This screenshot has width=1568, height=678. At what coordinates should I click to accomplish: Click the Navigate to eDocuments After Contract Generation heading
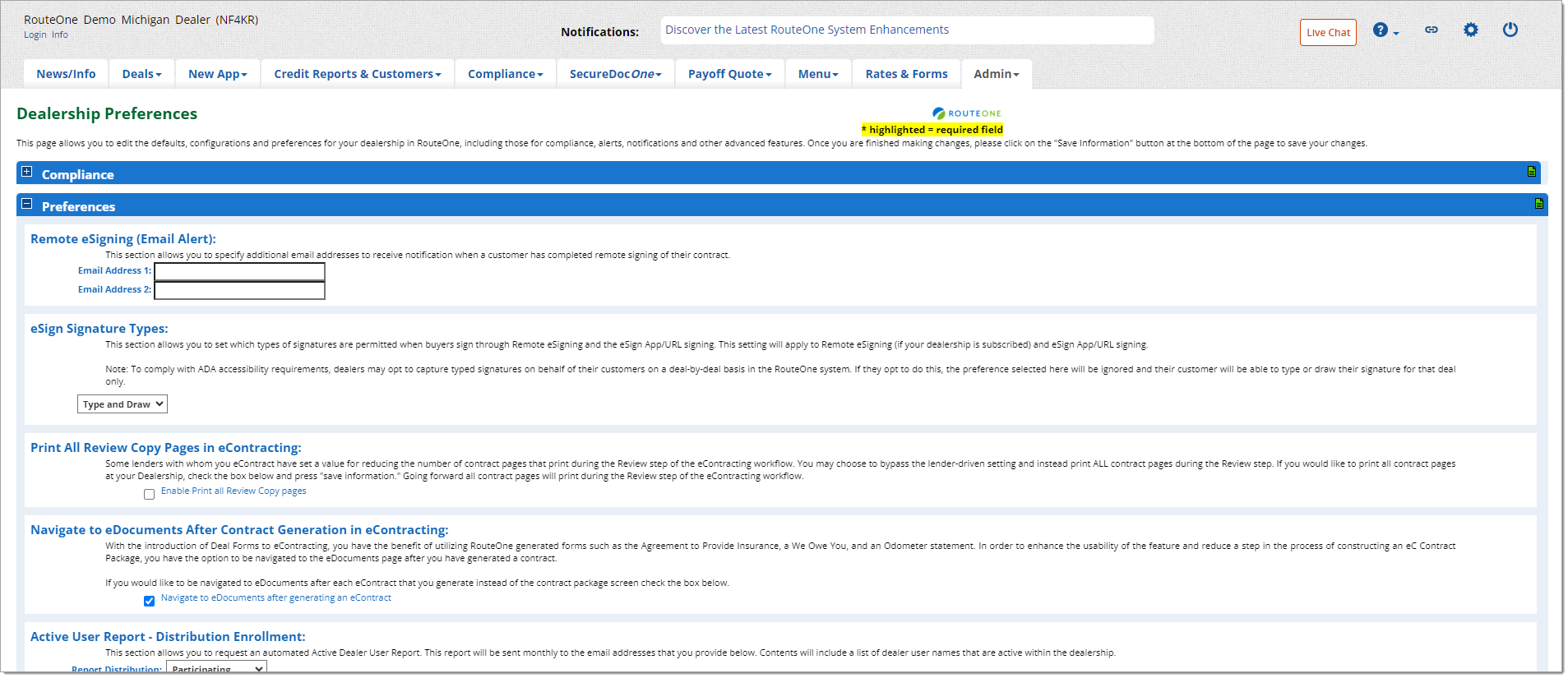tap(239, 530)
